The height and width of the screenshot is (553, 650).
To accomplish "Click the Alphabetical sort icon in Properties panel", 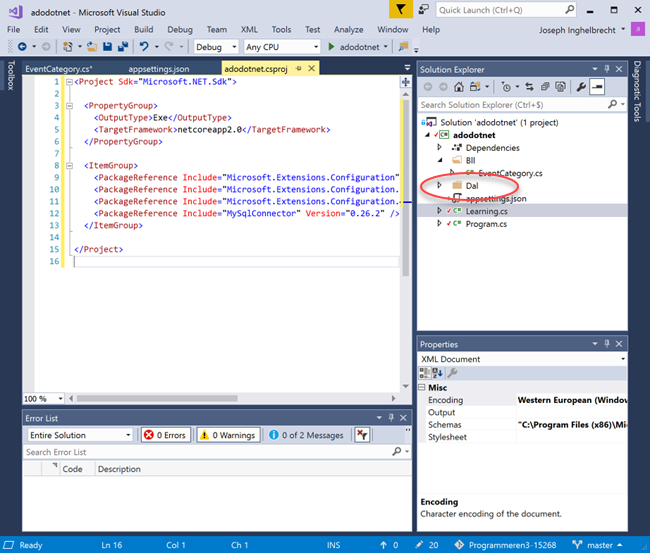I will pyautogui.click(x=437, y=373).
